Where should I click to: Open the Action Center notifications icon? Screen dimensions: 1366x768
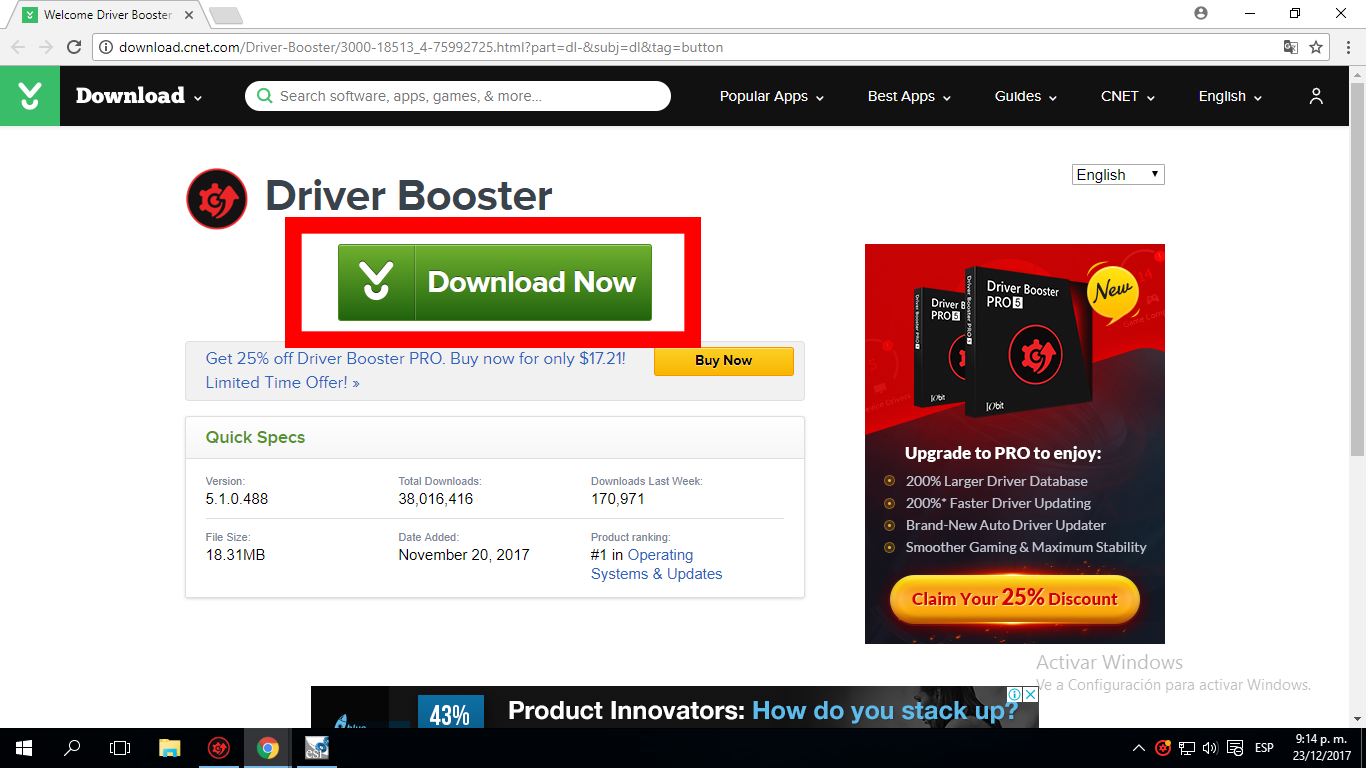pos(1237,748)
